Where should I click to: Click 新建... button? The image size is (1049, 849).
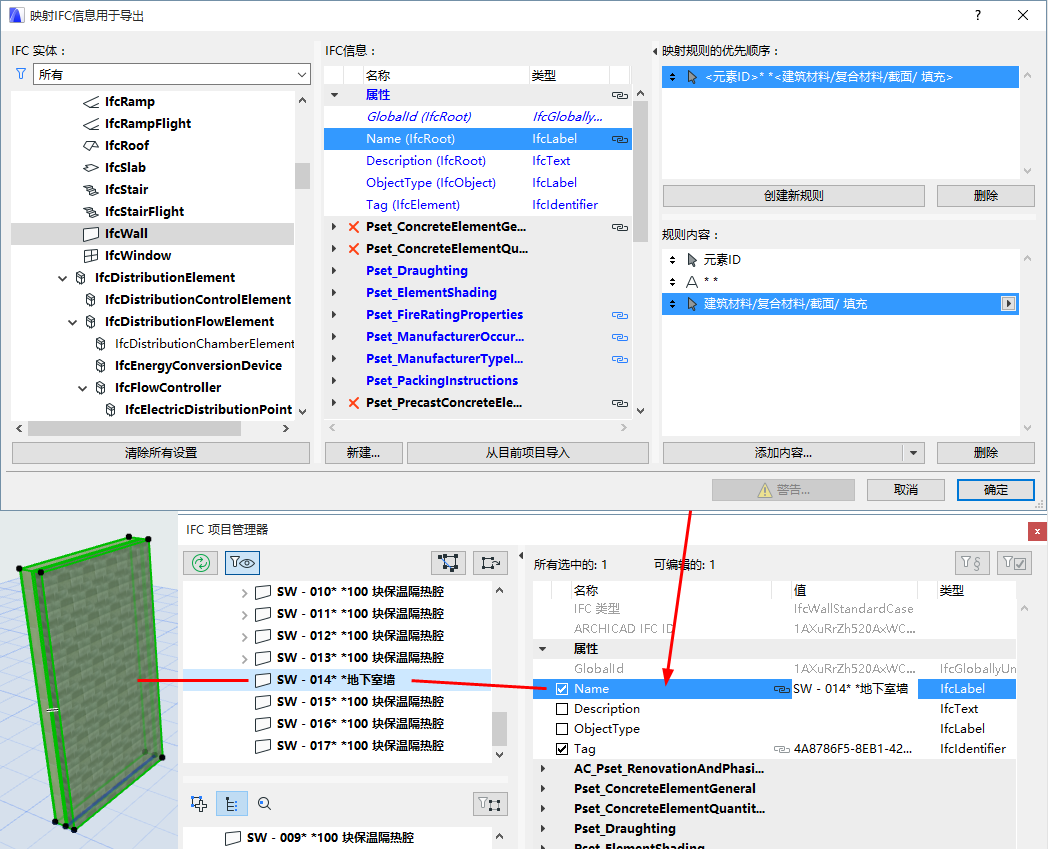coord(363,453)
